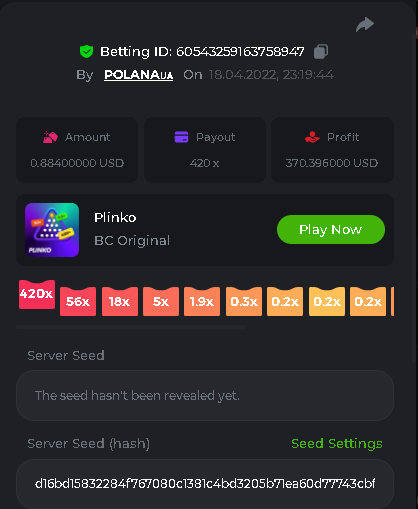Copy the Betting ID with copy icon
Image resolution: width=418 pixels, height=509 pixels.
pyautogui.click(x=321, y=52)
